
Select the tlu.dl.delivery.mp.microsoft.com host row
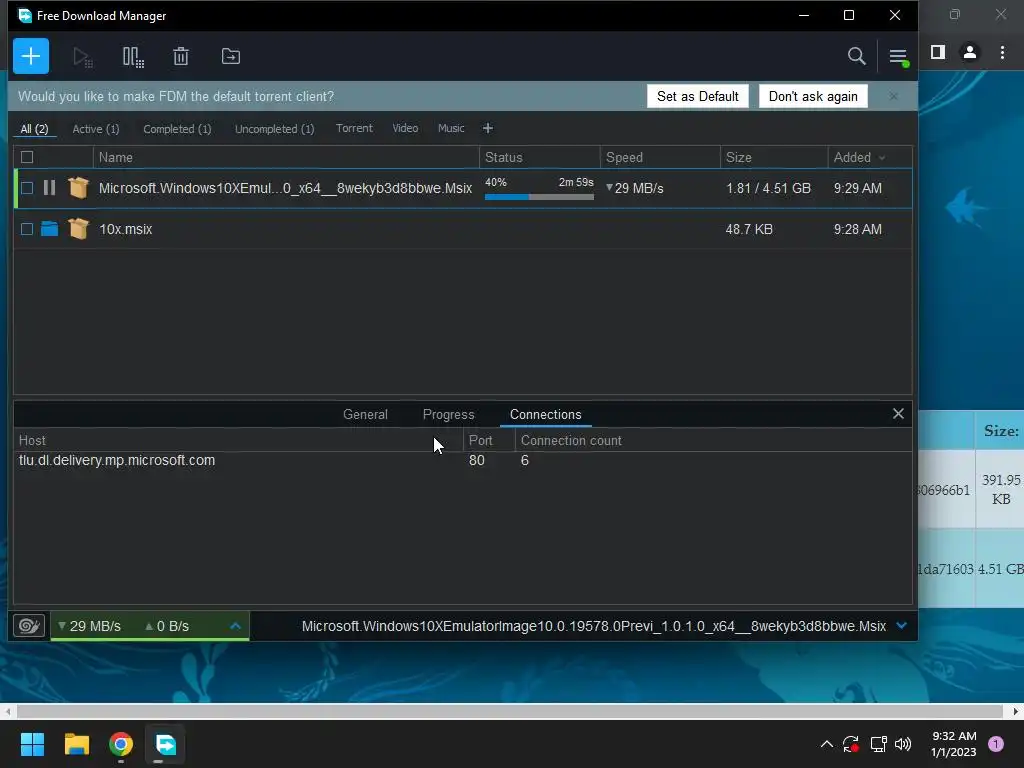coord(462,460)
